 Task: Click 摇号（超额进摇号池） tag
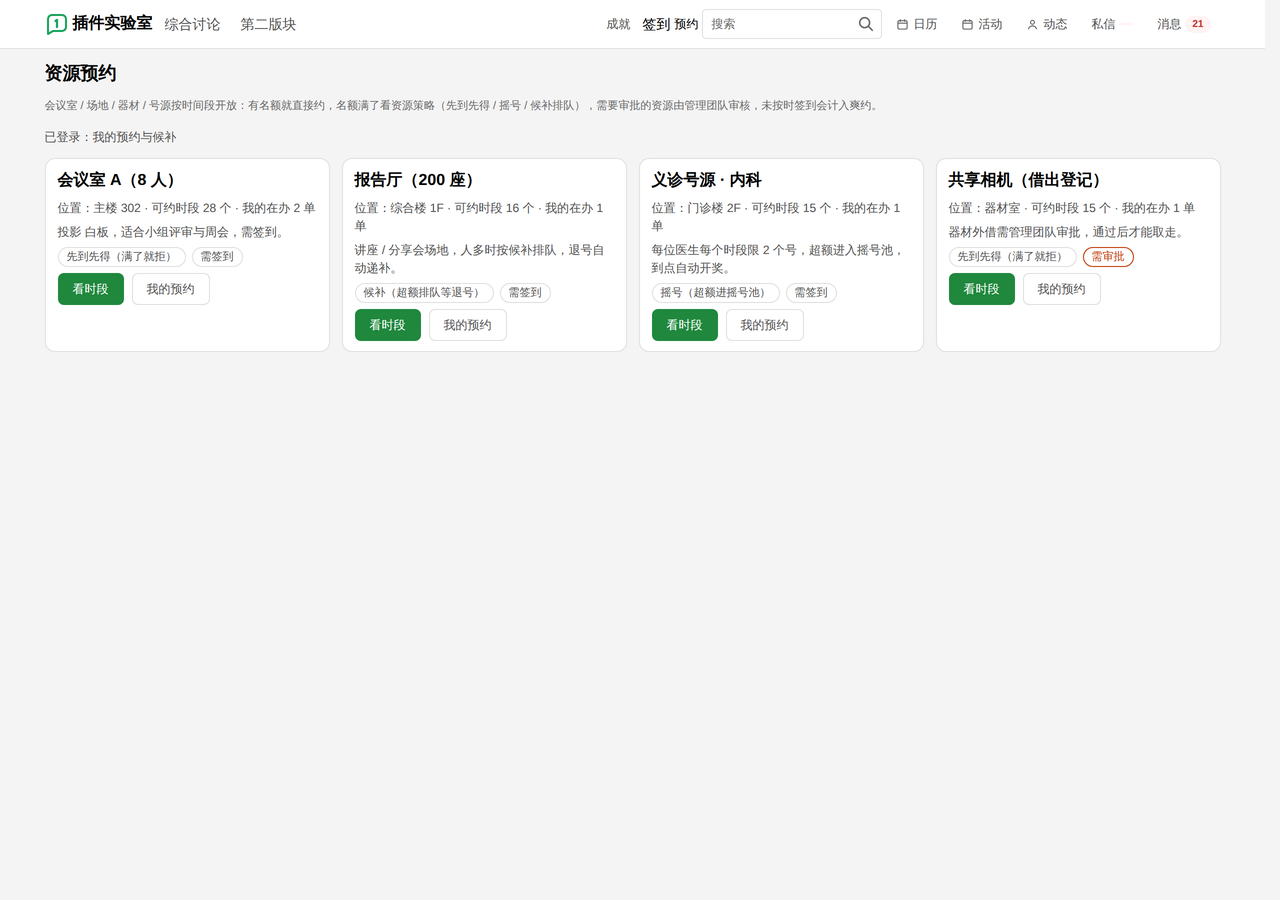(x=715, y=293)
